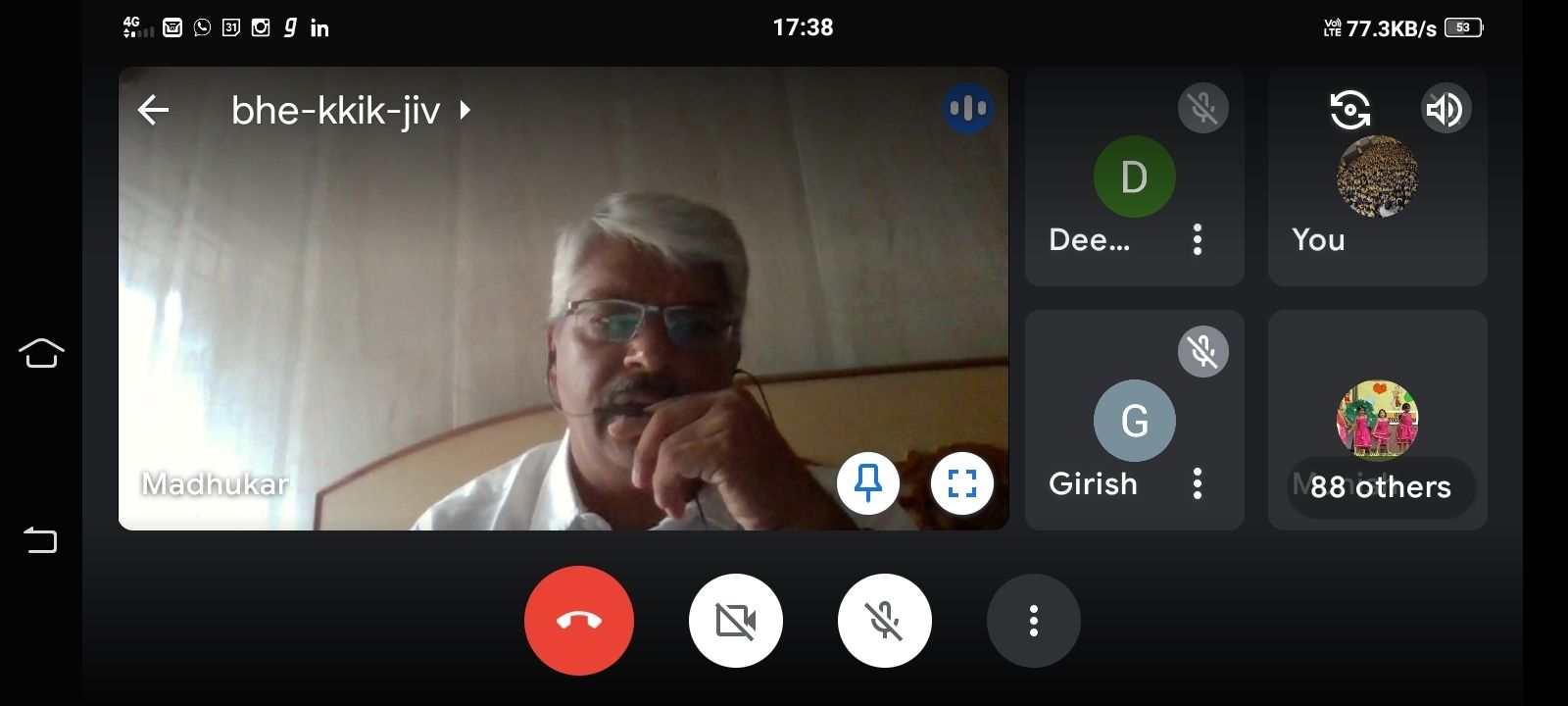Toggle the camera on or off
This screenshot has width=1568, height=706.
[735, 621]
